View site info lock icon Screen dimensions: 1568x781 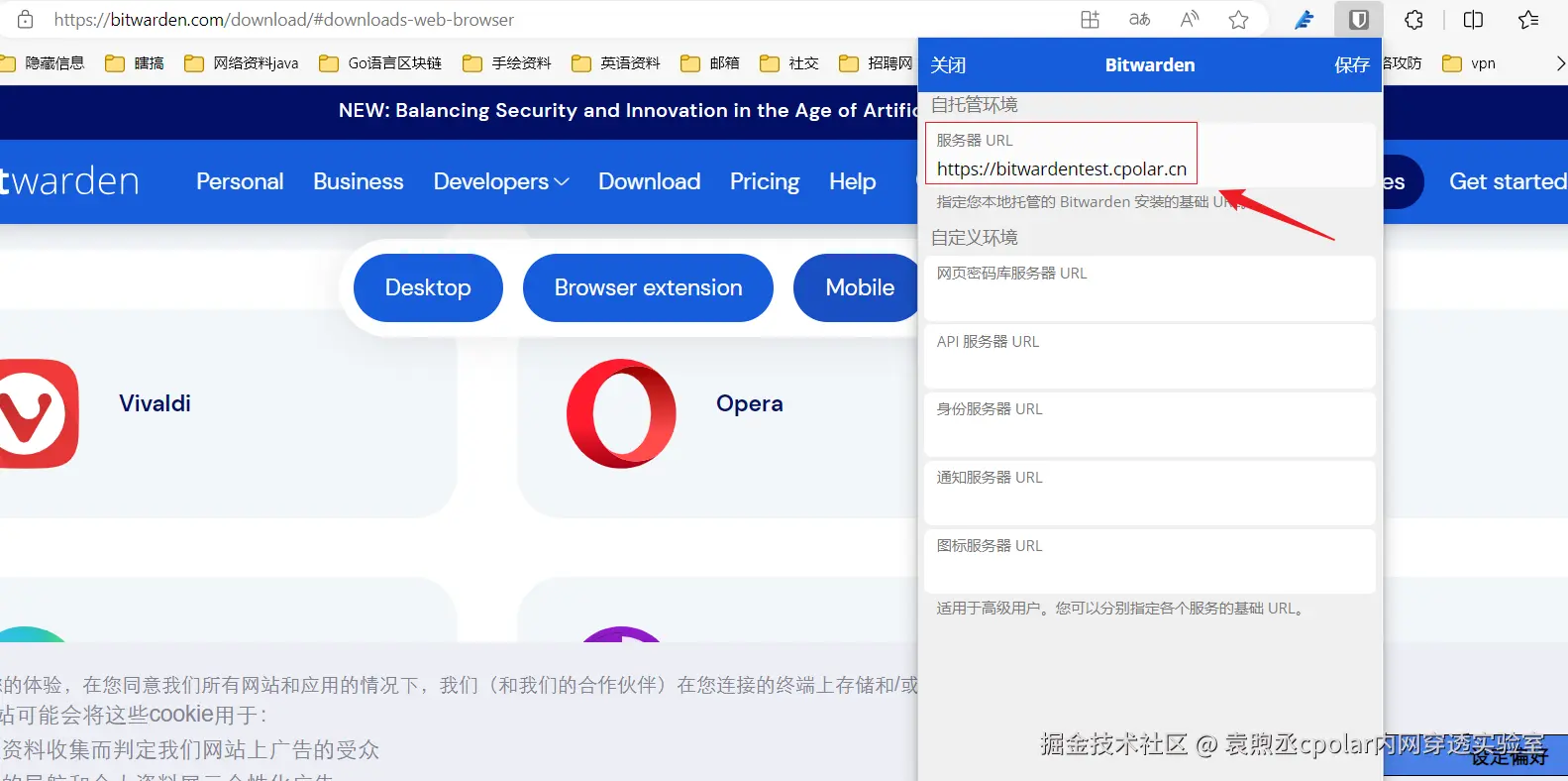[26, 20]
